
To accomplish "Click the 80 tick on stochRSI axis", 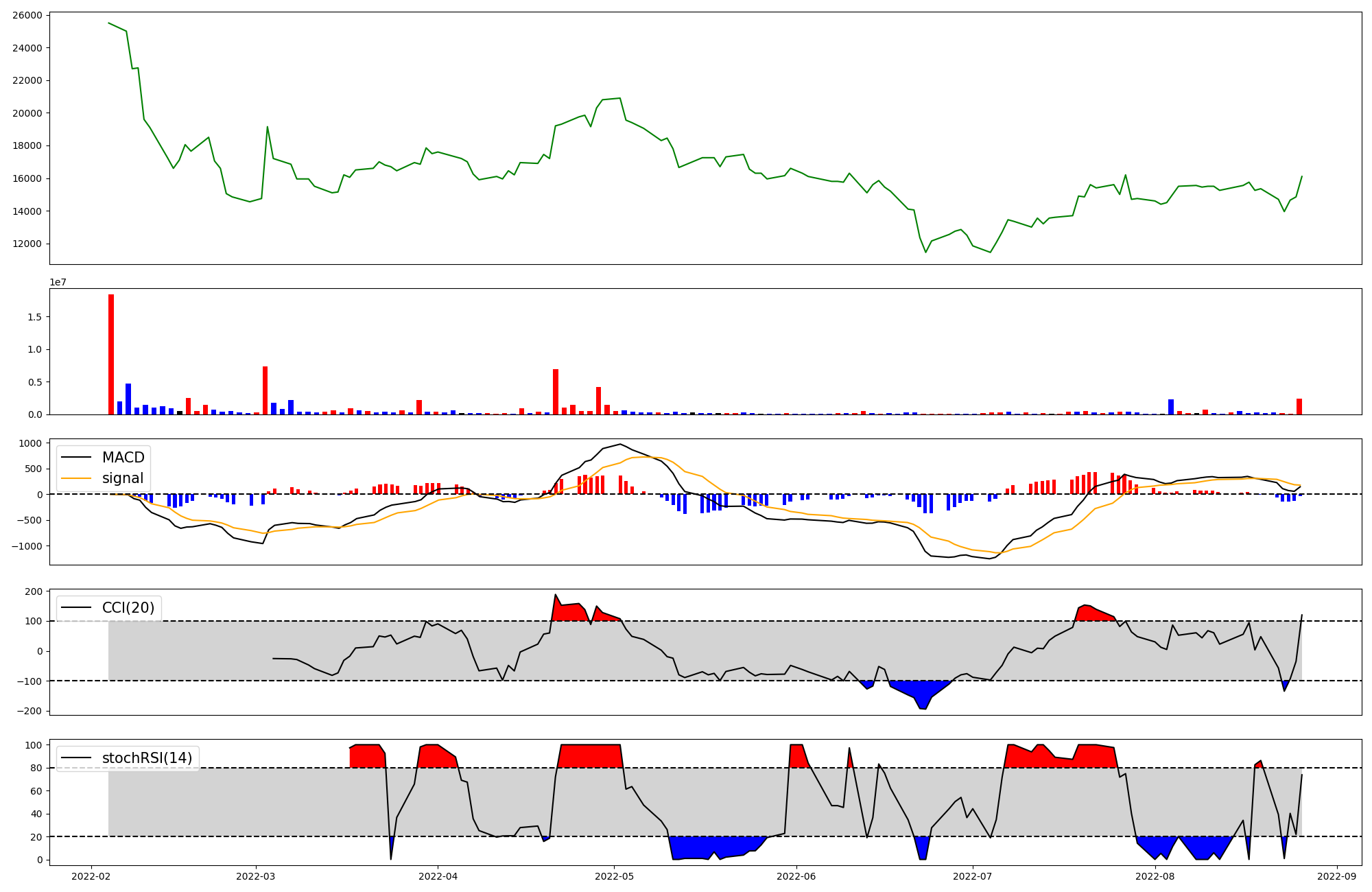I will pos(36,768).
